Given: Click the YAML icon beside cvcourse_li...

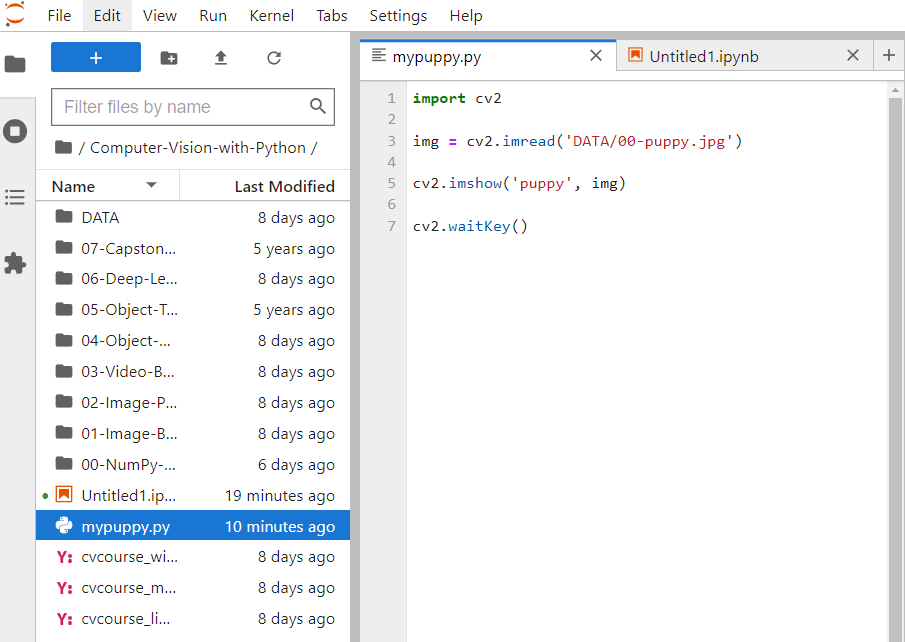Looking at the screenshot, I should tap(65, 619).
